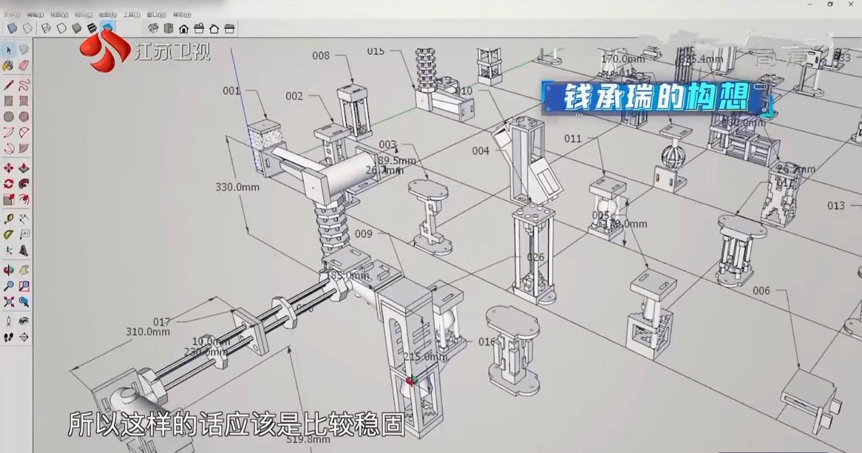The image size is (862, 453).
Task: Choose the Look Around eye tool
Action: tap(24, 321)
